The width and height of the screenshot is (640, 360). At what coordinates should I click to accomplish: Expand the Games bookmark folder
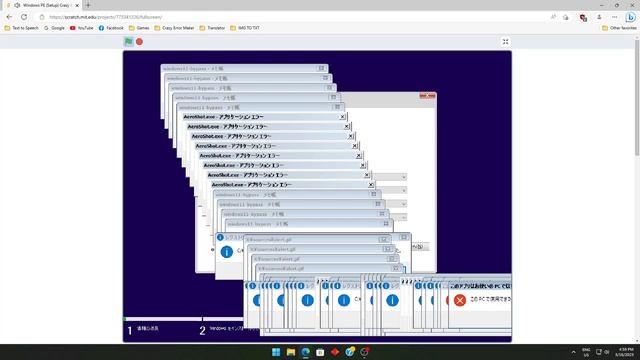click(139, 28)
